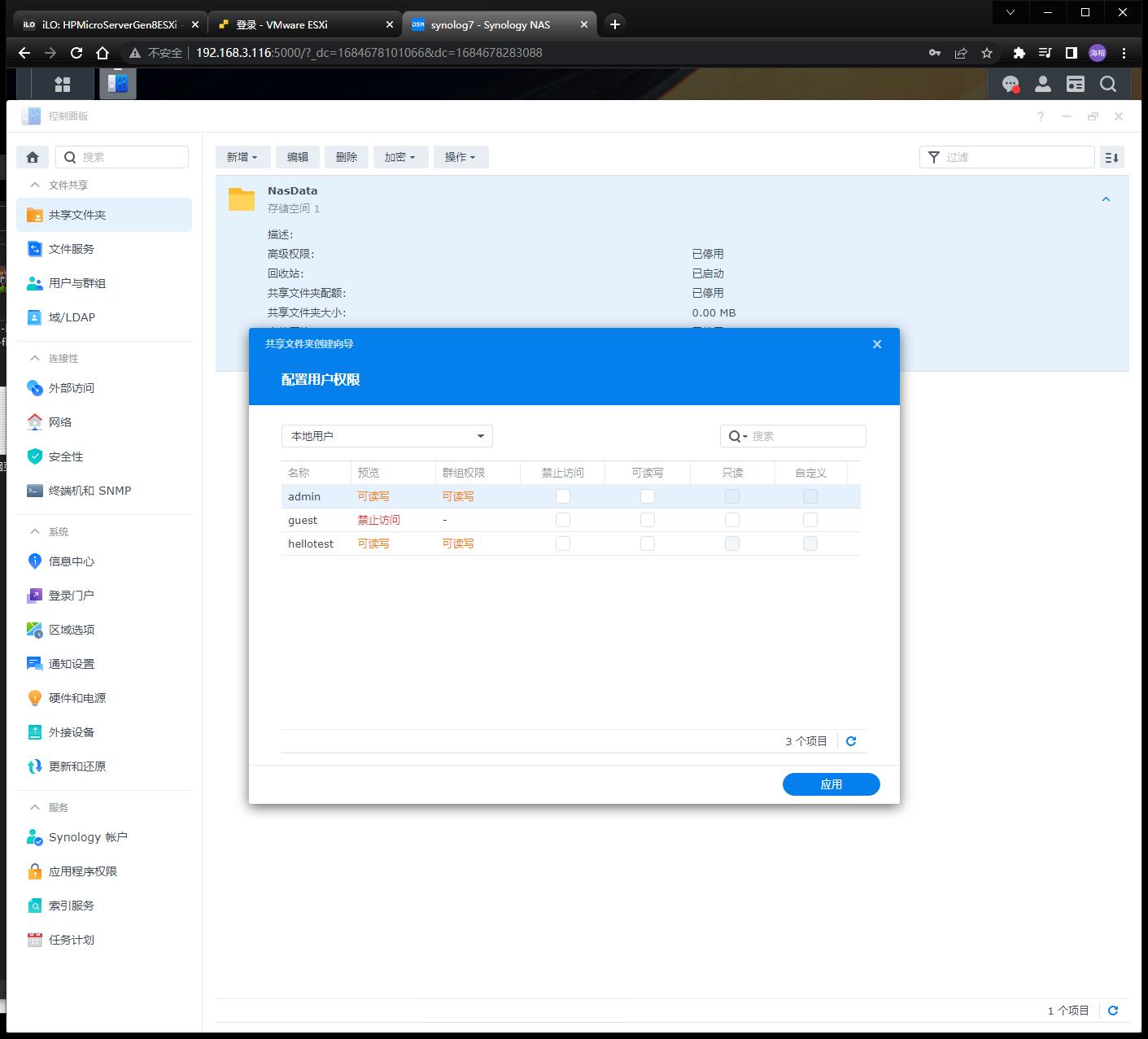Close the shared folder creation wizard
Image resolution: width=1148 pixels, height=1039 pixels.
877,344
